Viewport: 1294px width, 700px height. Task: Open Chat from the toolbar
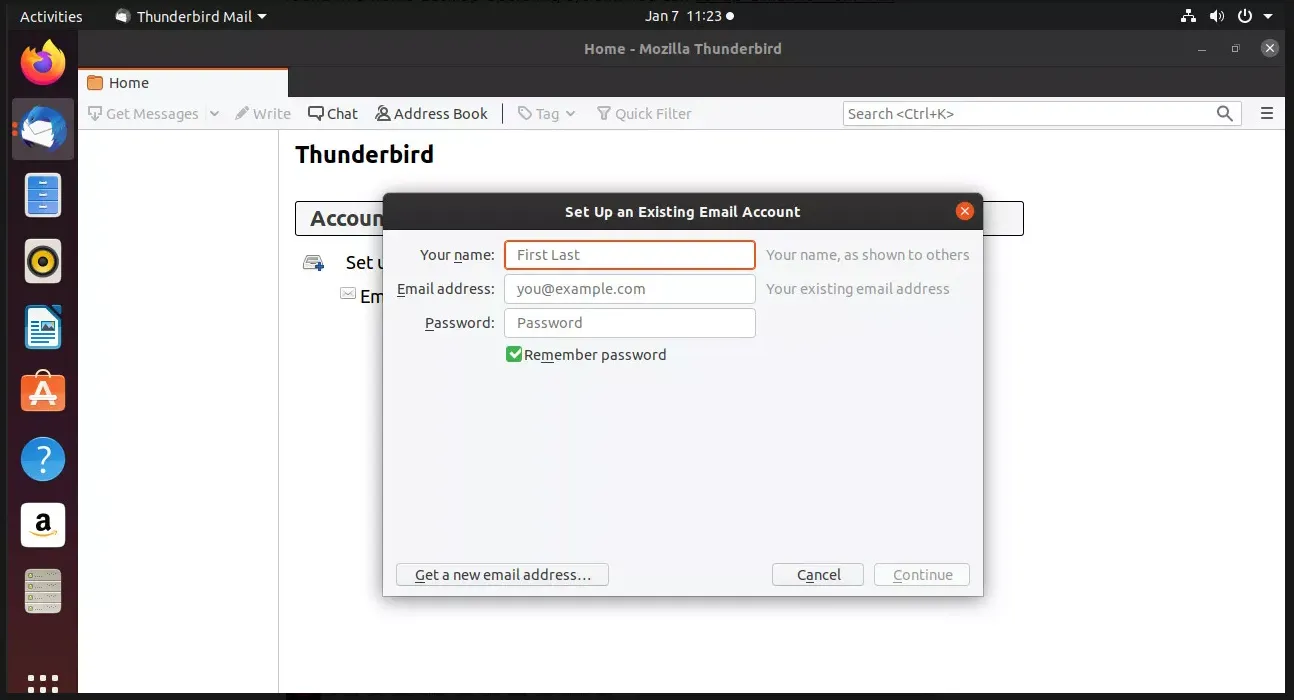tap(333, 114)
